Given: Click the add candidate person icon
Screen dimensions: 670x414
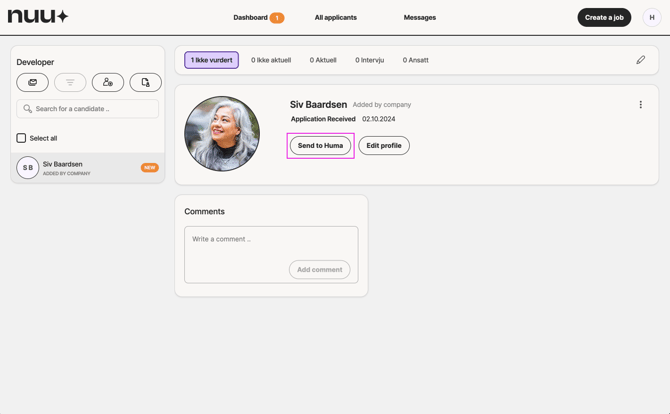Looking at the screenshot, I should (x=108, y=82).
